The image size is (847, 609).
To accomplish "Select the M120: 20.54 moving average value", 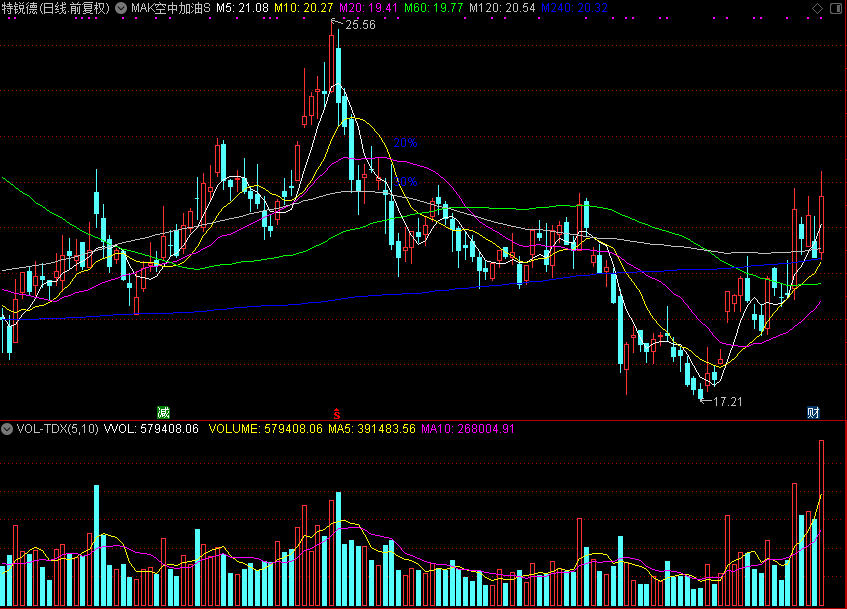I will coord(502,8).
